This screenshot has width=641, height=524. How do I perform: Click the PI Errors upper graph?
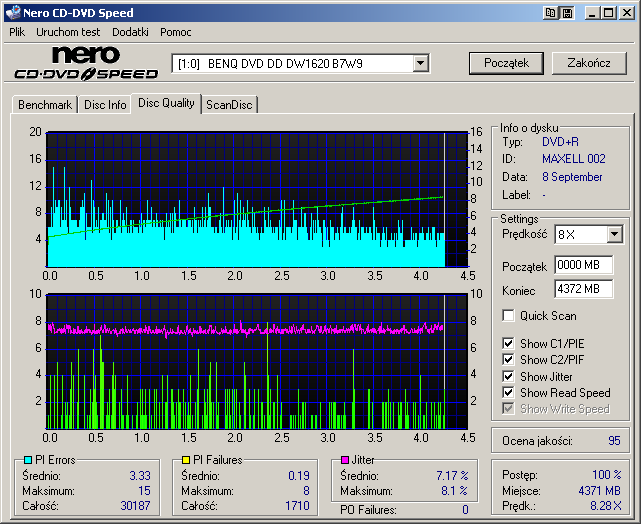click(x=257, y=199)
